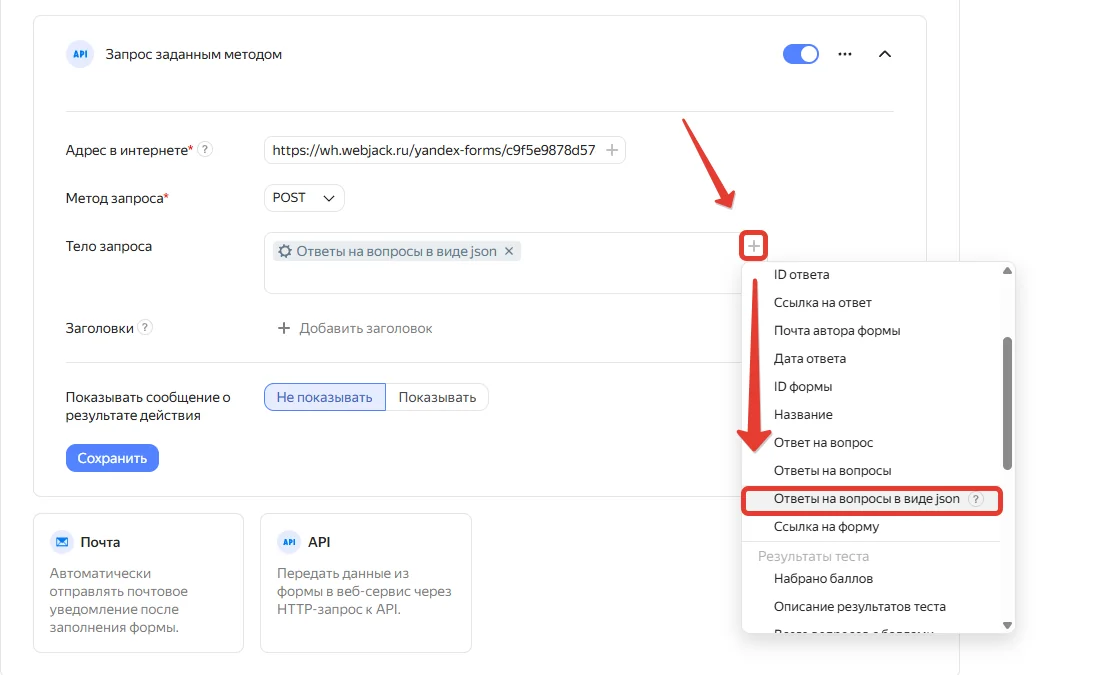Click the plus icon in Тело запроса field
This screenshot has width=1097, height=675.
(x=753, y=246)
